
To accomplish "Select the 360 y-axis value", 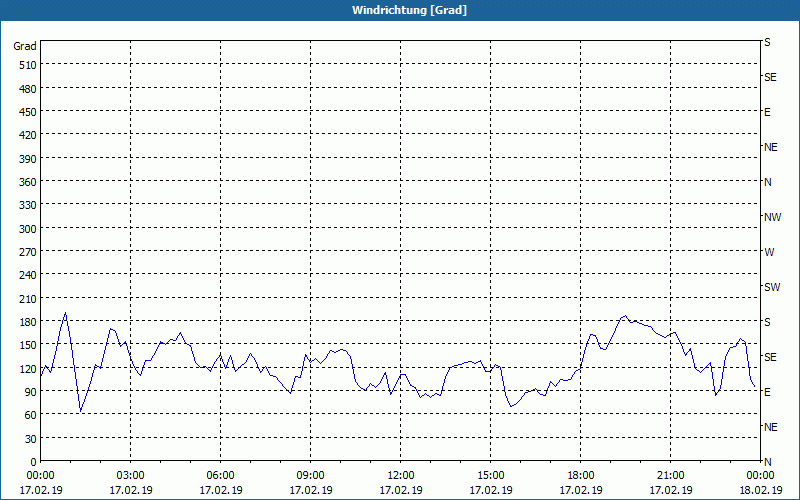I will (29, 182).
